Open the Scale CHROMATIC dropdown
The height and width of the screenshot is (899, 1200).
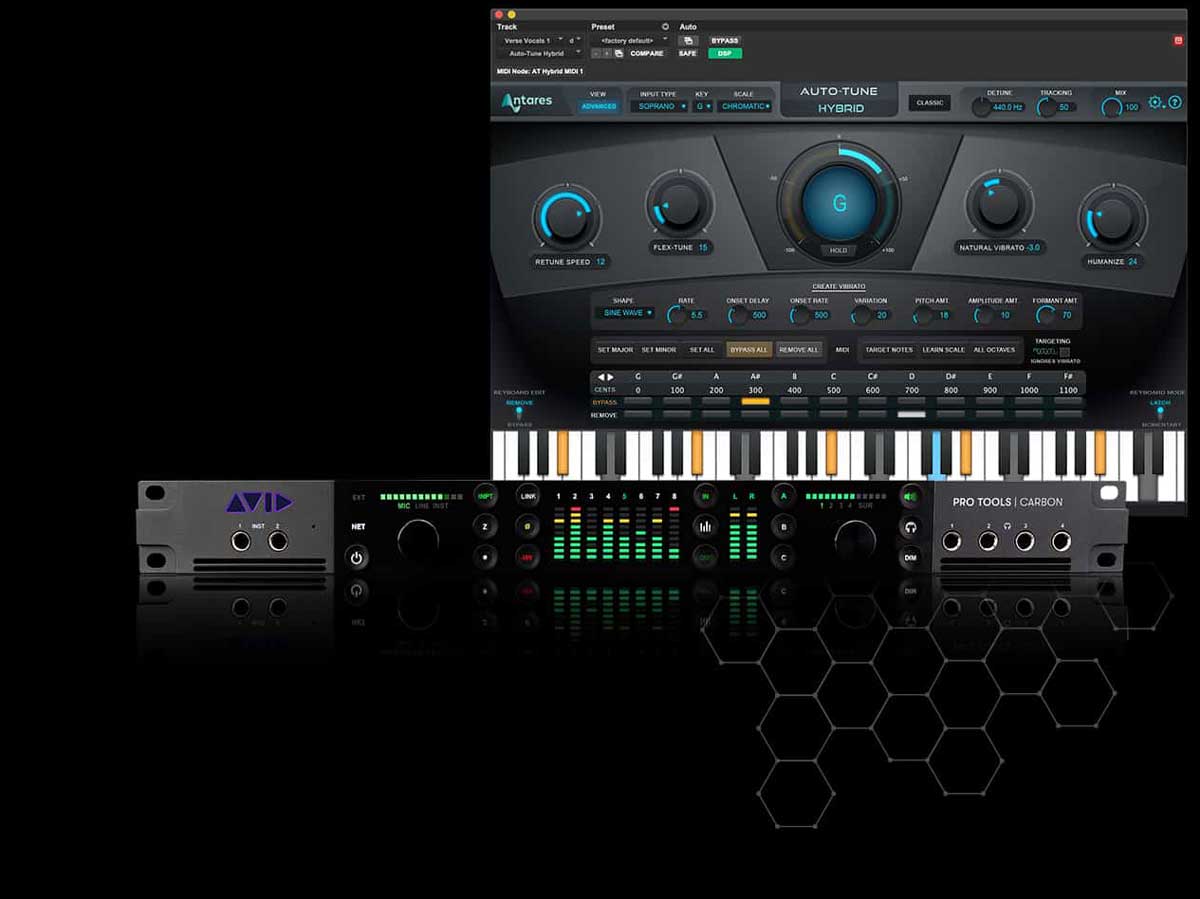[x=745, y=106]
